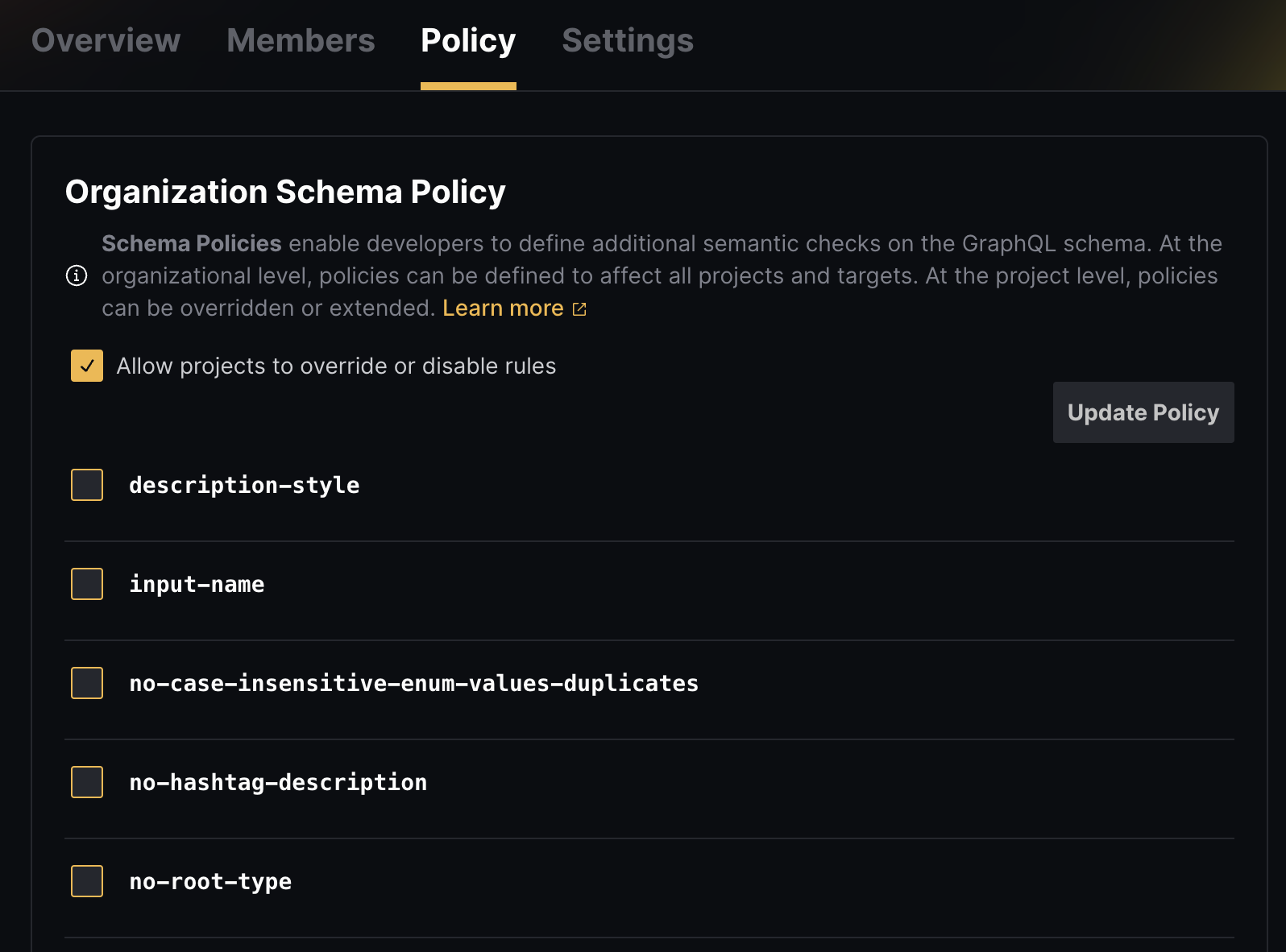Open the Learn more link
This screenshot has width=1286, height=952.
click(503, 308)
